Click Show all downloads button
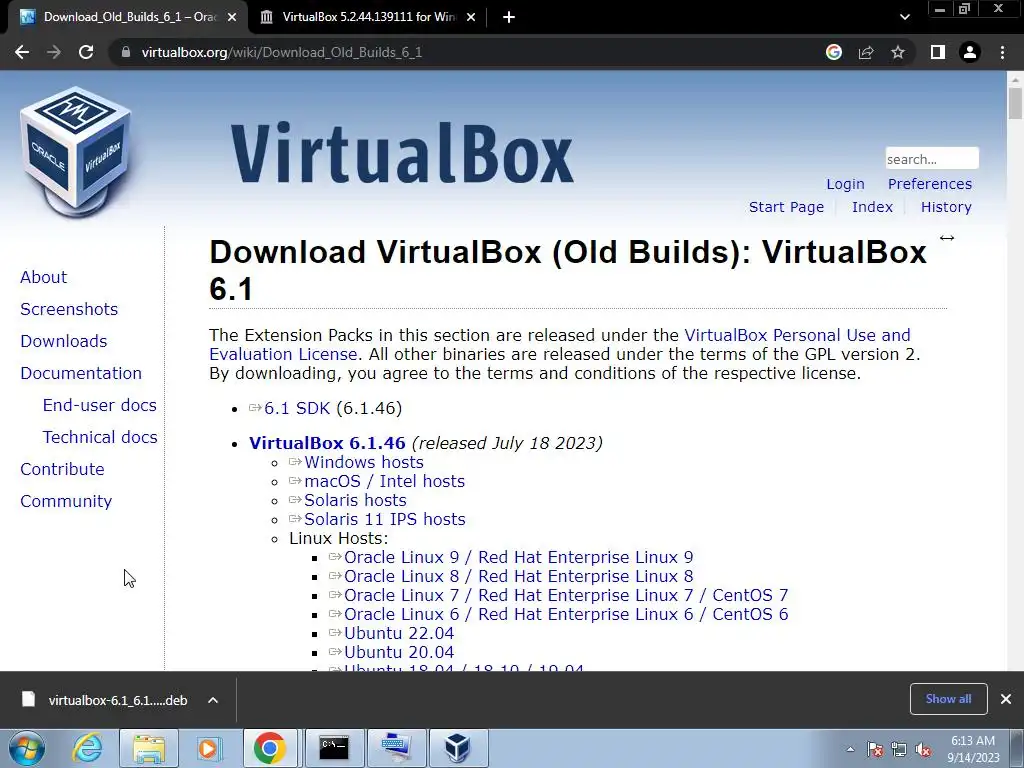The height and width of the screenshot is (768, 1024). 948,699
